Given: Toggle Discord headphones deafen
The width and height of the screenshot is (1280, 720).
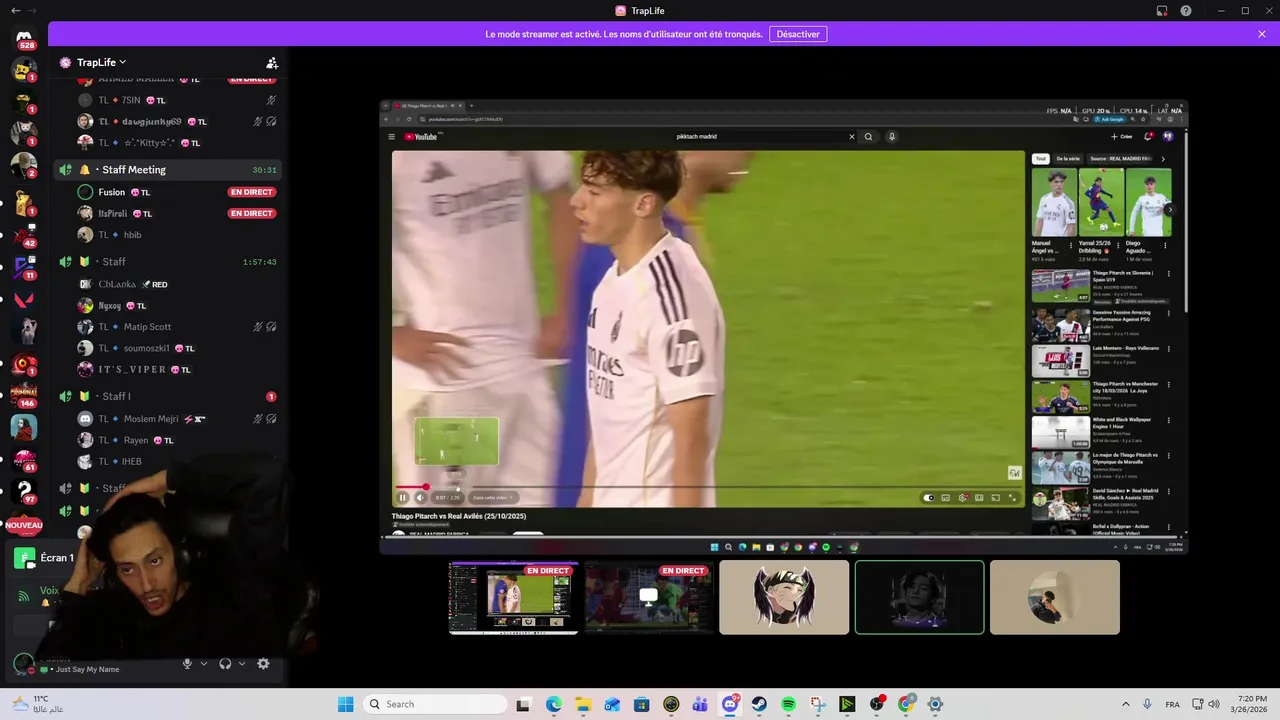Looking at the screenshot, I should pyautogui.click(x=225, y=664).
